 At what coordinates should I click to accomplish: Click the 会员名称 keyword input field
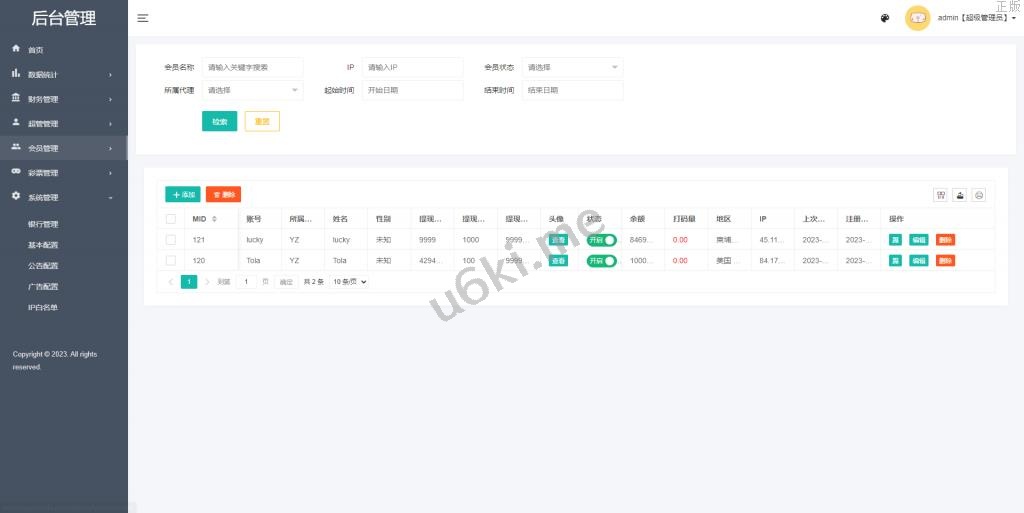coord(252,67)
